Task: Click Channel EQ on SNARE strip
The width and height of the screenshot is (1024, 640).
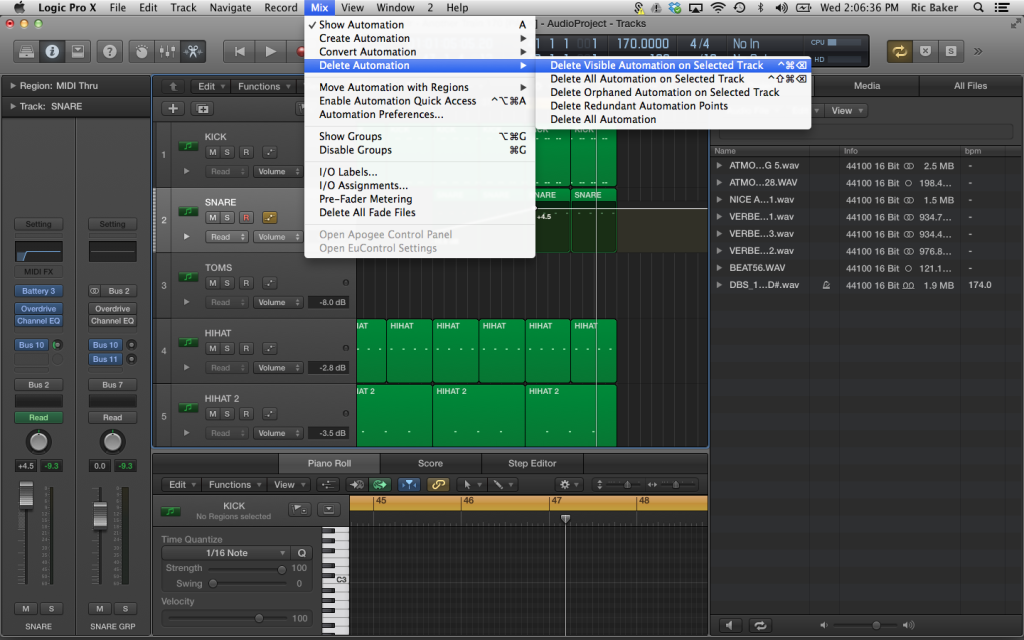Action: (39, 321)
